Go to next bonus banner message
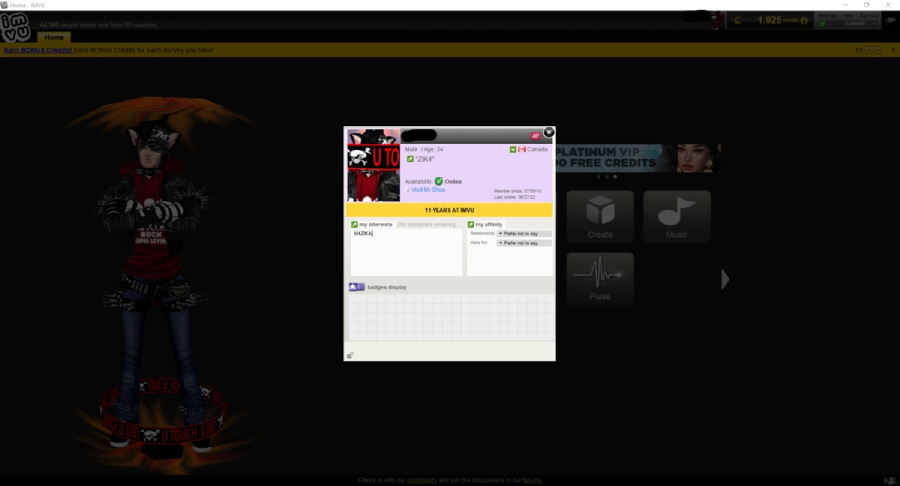900x486 pixels. tap(878, 50)
